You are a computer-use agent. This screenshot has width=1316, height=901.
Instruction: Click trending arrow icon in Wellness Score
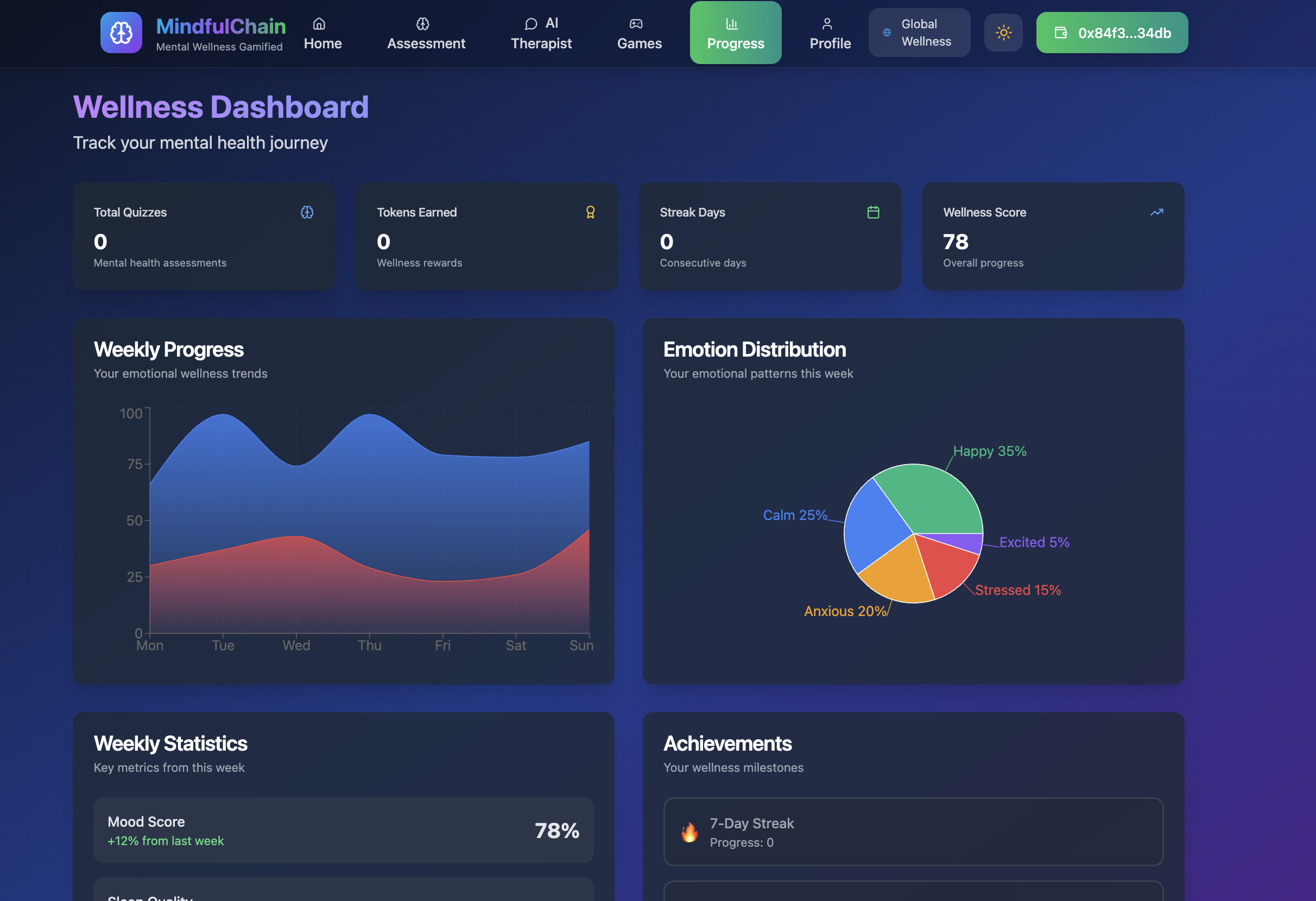(1156, 212)
